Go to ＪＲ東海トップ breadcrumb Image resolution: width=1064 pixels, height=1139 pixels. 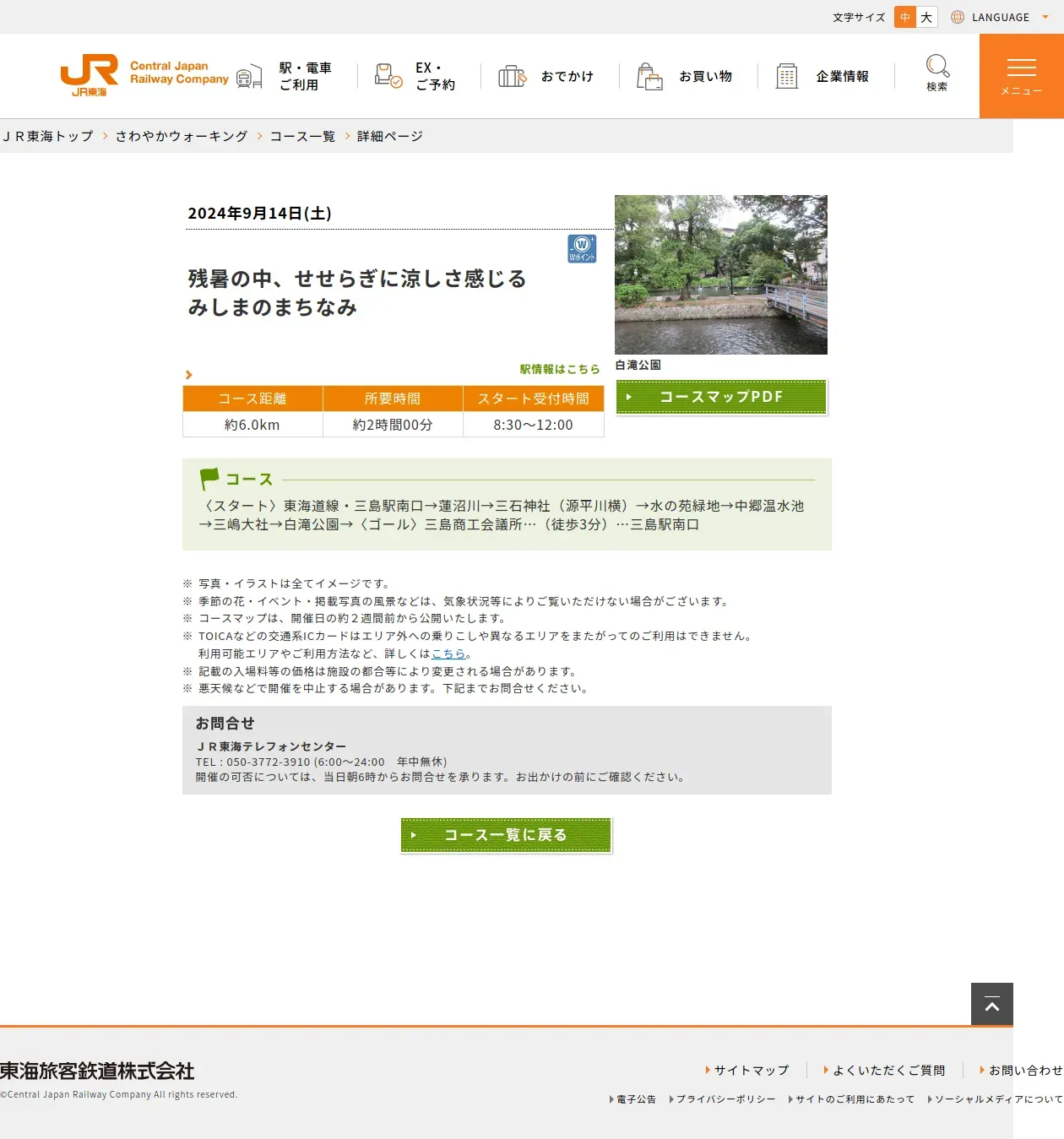pos(47,136)
